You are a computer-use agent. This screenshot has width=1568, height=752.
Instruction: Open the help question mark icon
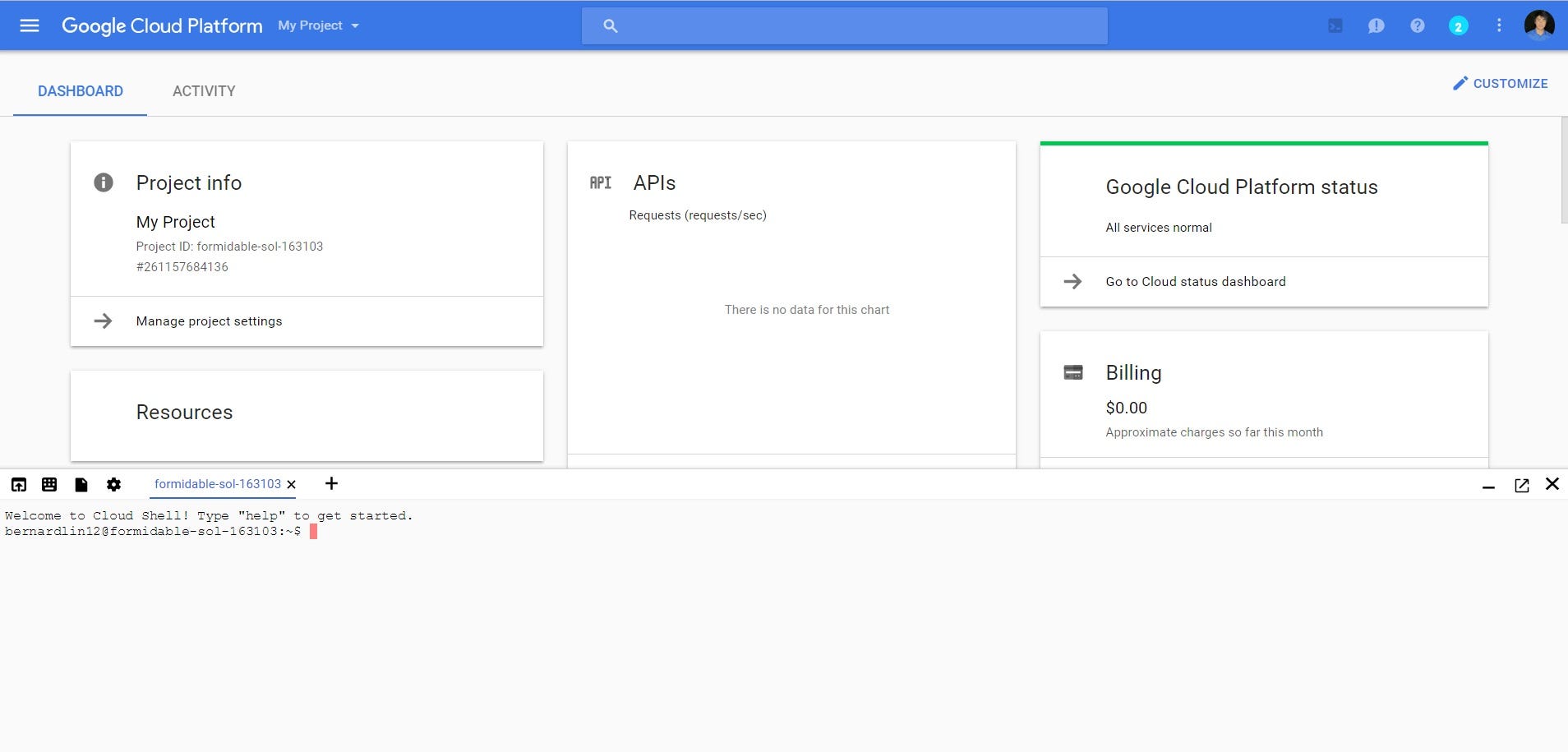(1418, 25)
